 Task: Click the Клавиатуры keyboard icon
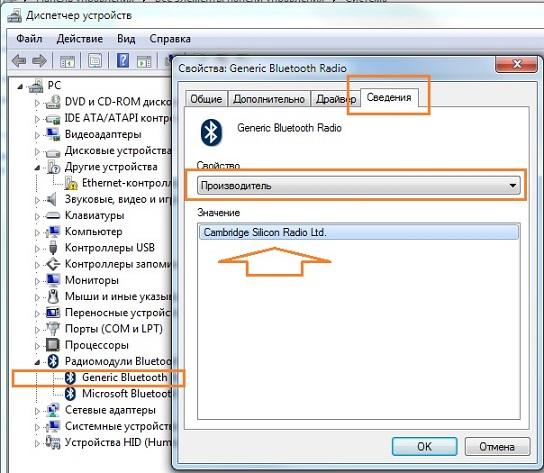point(53,216)
